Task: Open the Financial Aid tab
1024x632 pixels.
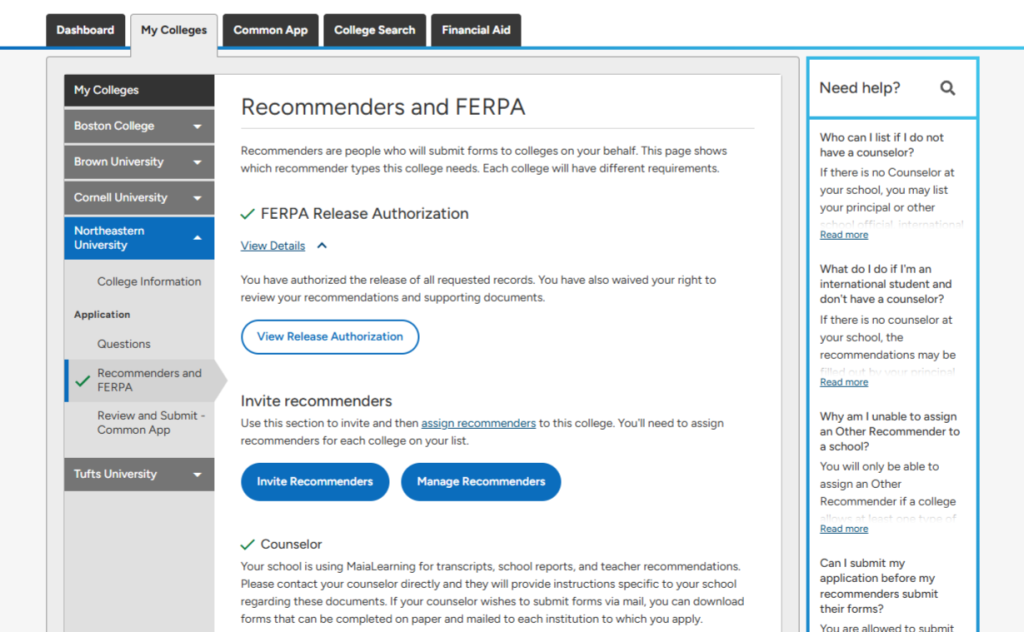Action: coord(476,30)
